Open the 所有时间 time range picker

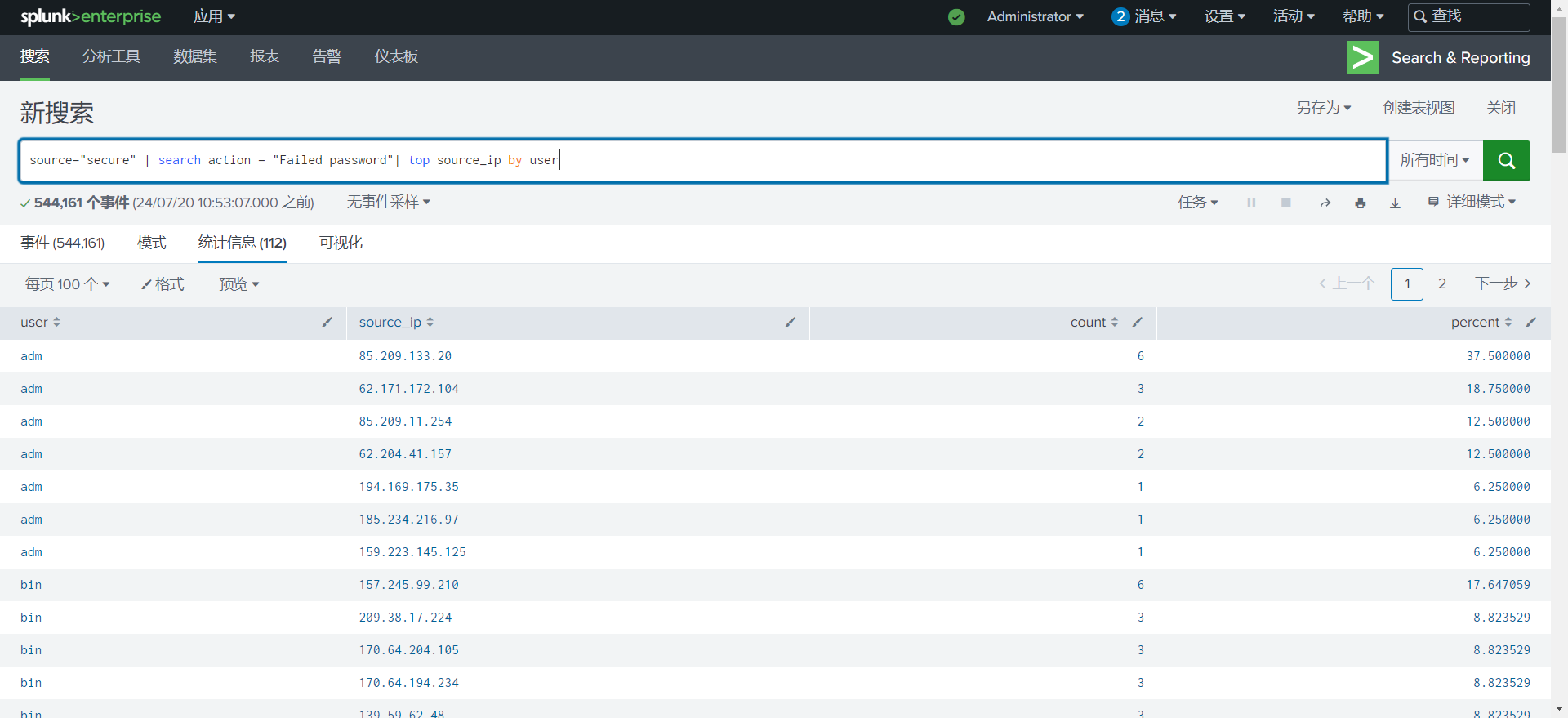point(1434,160)
